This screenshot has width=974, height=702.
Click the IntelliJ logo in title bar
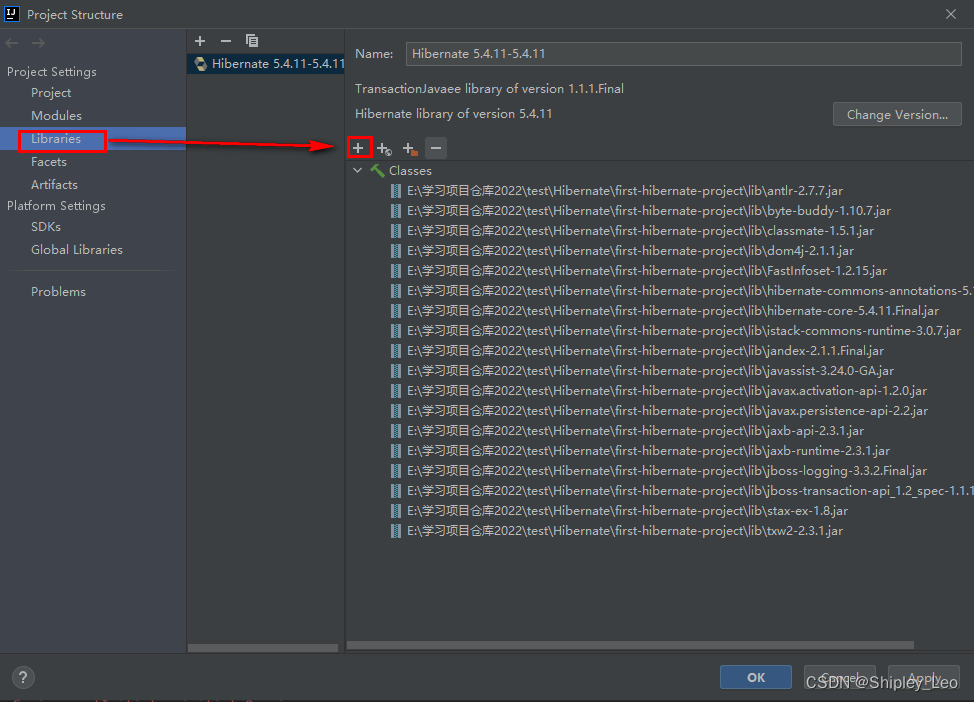coord(12,14)
